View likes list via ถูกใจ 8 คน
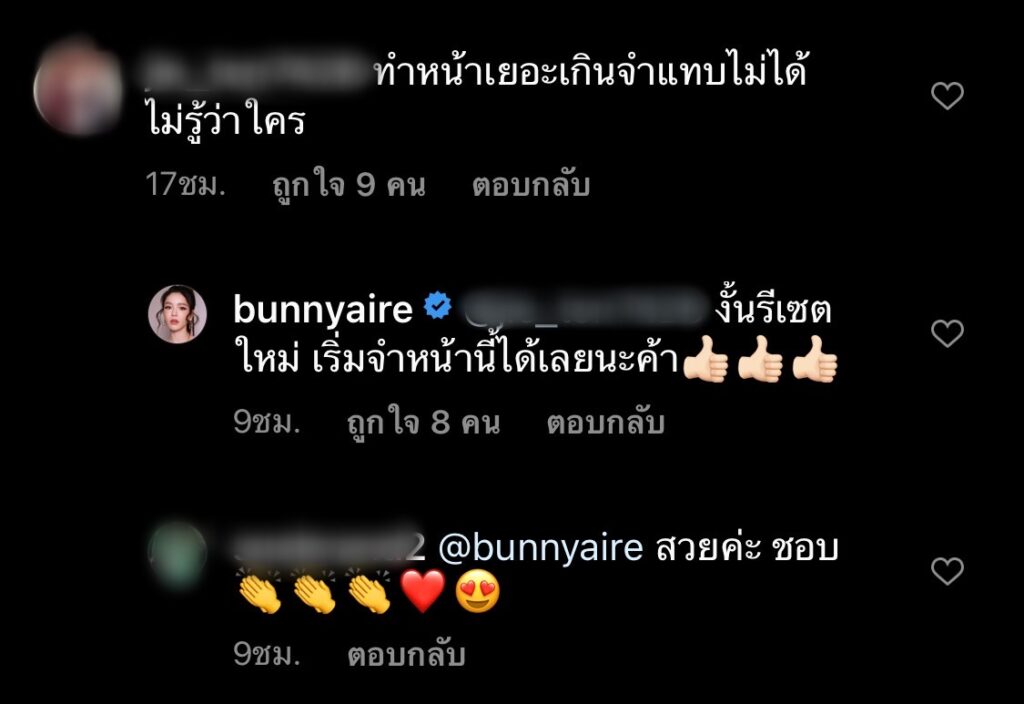This screenshot has width=1024, height=704. tap(423, 423)
